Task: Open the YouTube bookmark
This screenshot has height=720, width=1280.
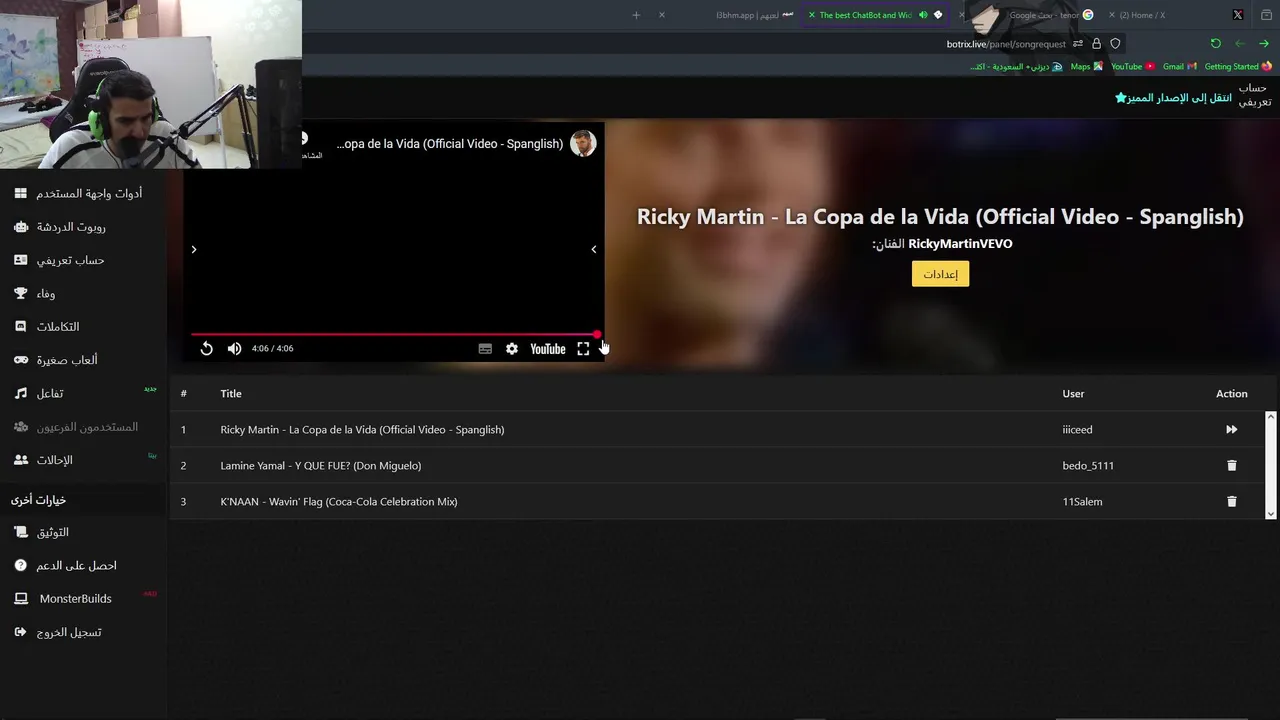Action: 1133,67
